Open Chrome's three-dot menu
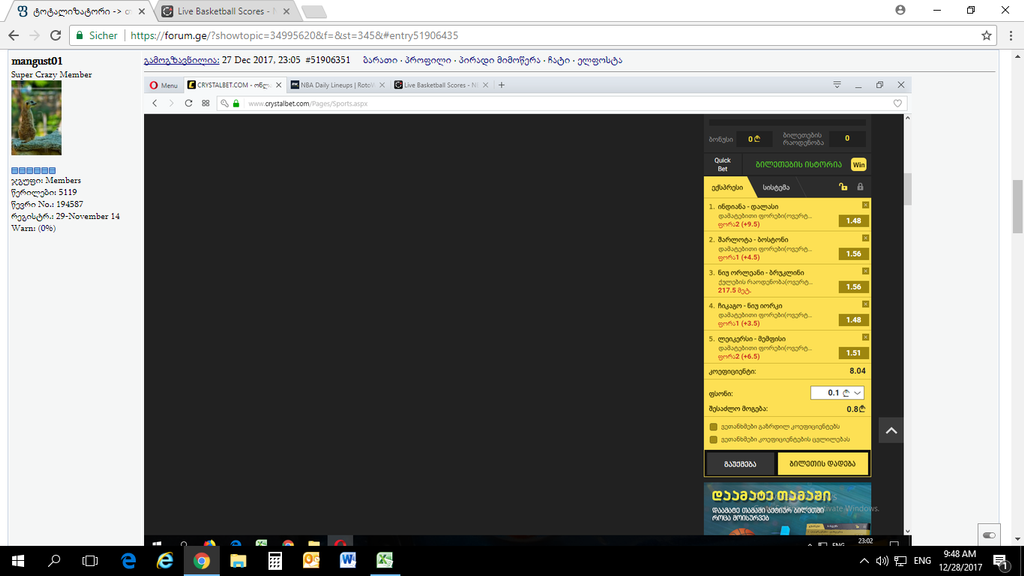This screenshot has width=1024, height=576. pos(1011,36)
